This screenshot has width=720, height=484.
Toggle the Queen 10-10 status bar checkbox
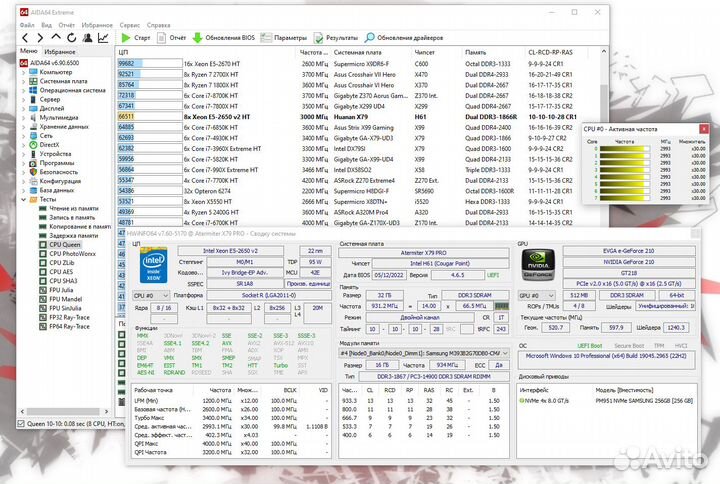(21, 423)
